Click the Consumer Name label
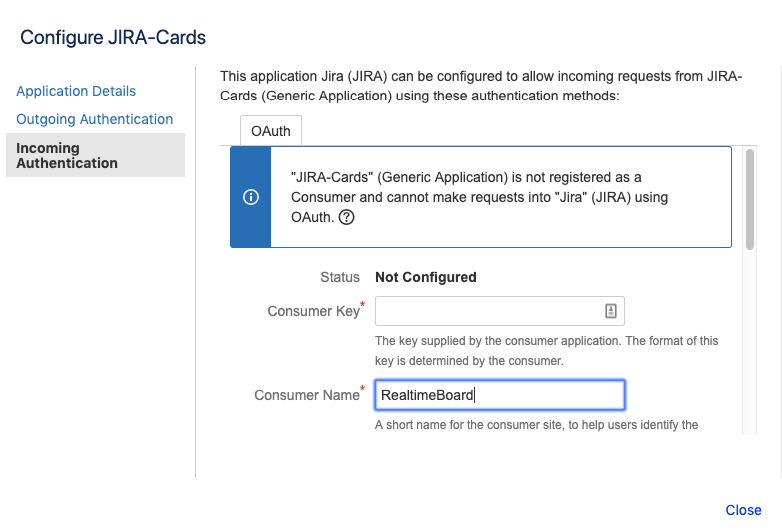The image size is (782, 531). pyautogui.click(x=306, y=395)
